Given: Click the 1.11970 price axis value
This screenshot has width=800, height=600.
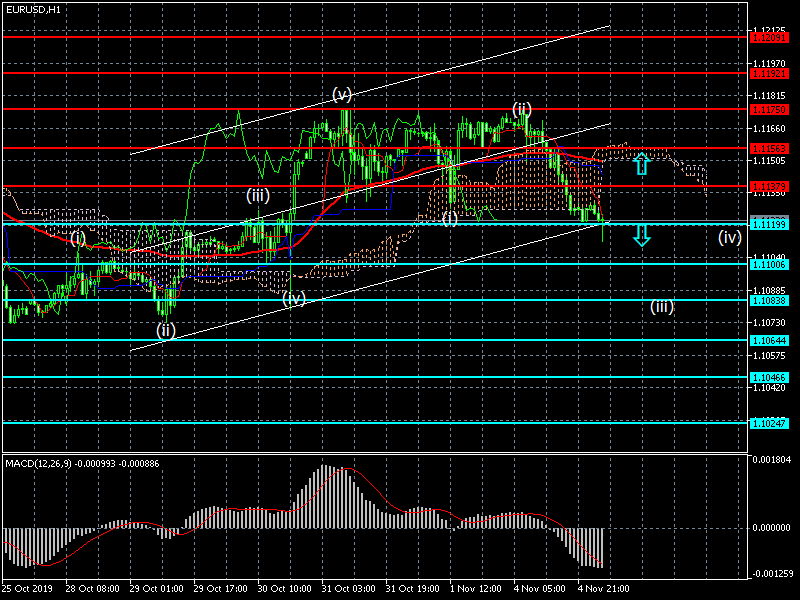Looking at the screenshot, I should pos(769,64).
